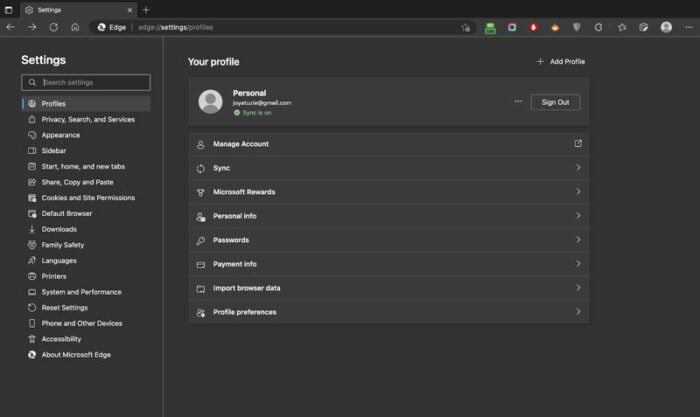Click the 'Sync is on' status text
The width and height of the screenshot is (700, 417).
[257, 113]
